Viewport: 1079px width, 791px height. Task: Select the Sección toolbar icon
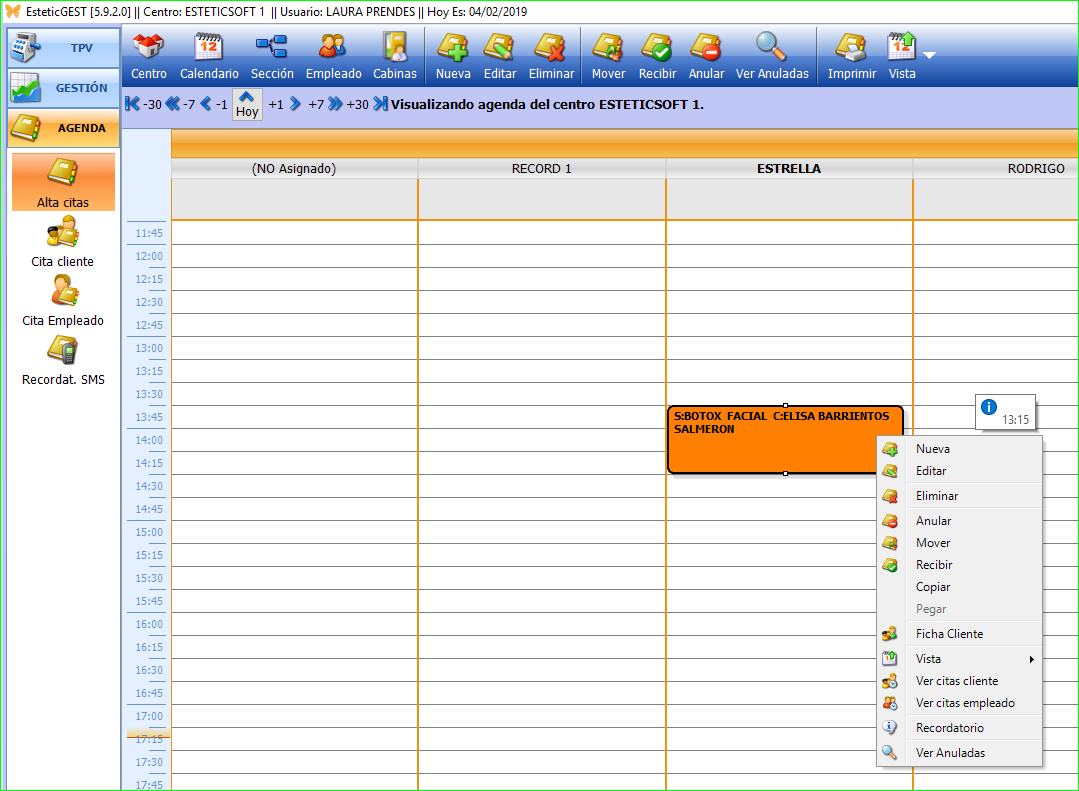[x=271, y=48]
